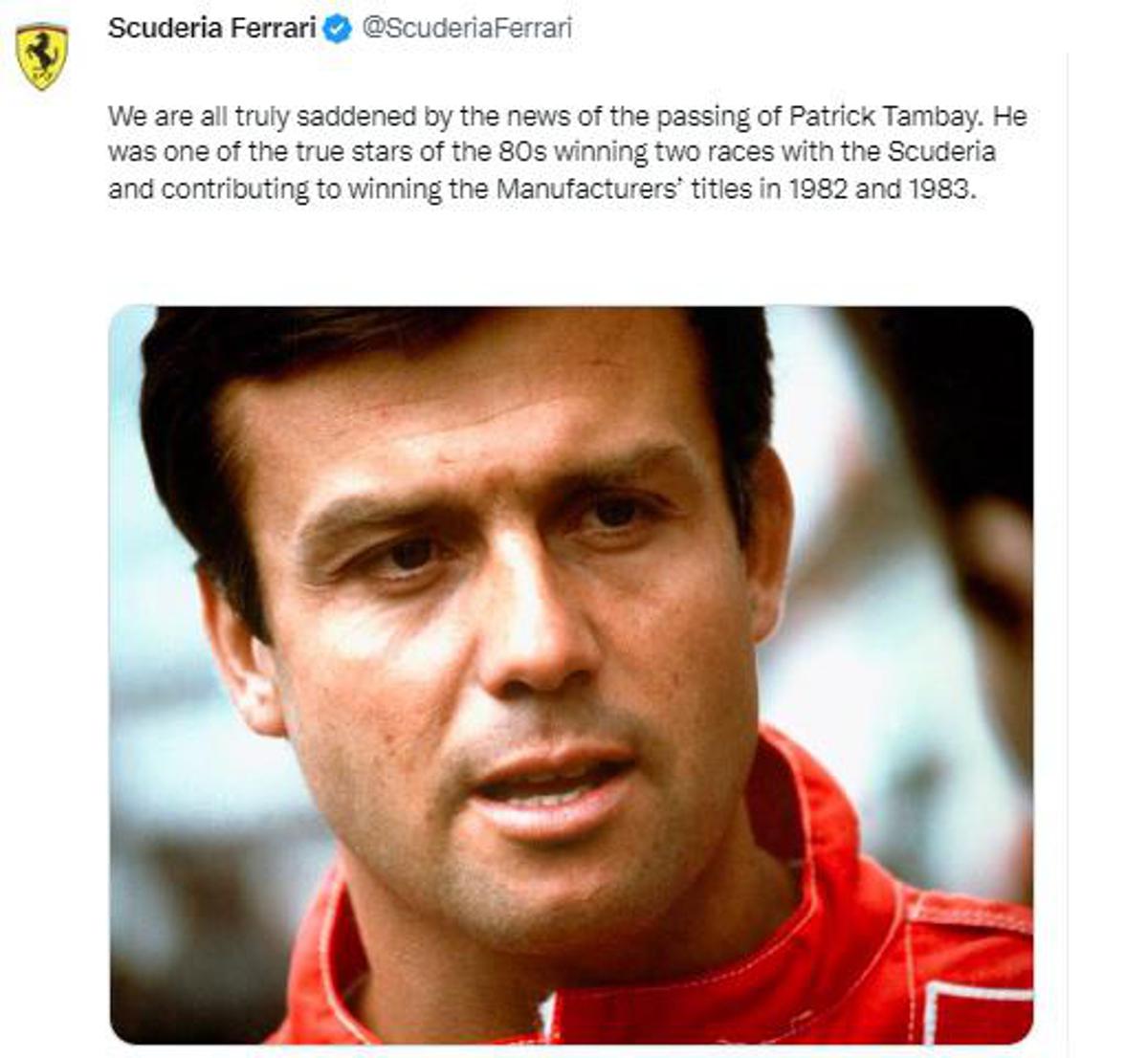Click the blue verified checkmark badge

(x=337, y=30)
